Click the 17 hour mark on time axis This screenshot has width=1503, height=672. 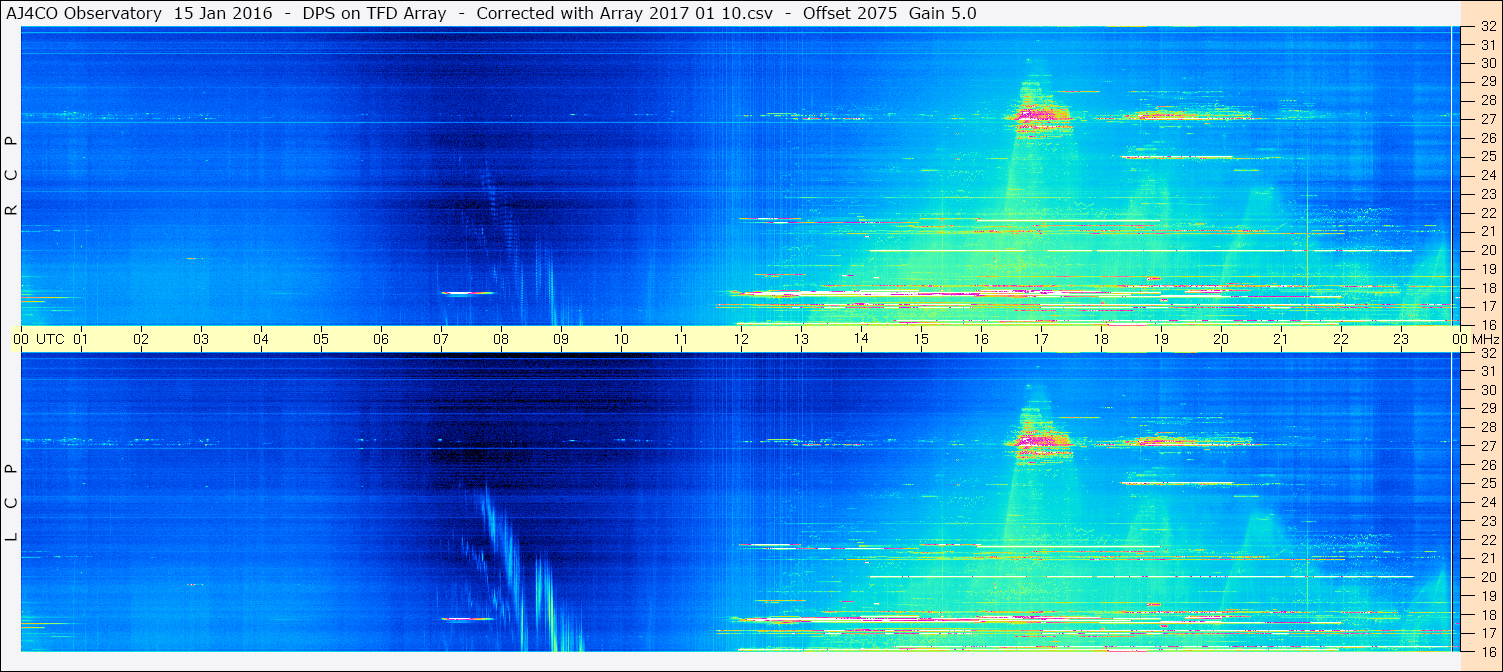click(x=1041, y=339)
